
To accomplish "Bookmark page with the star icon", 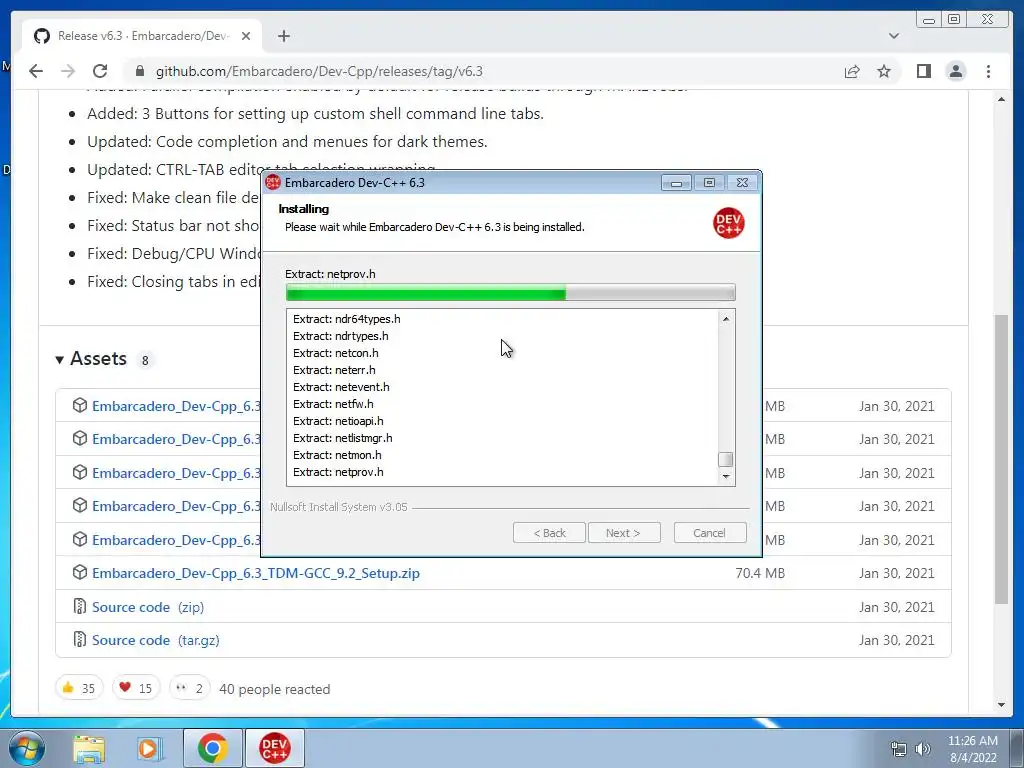I will tap(884, 71).
